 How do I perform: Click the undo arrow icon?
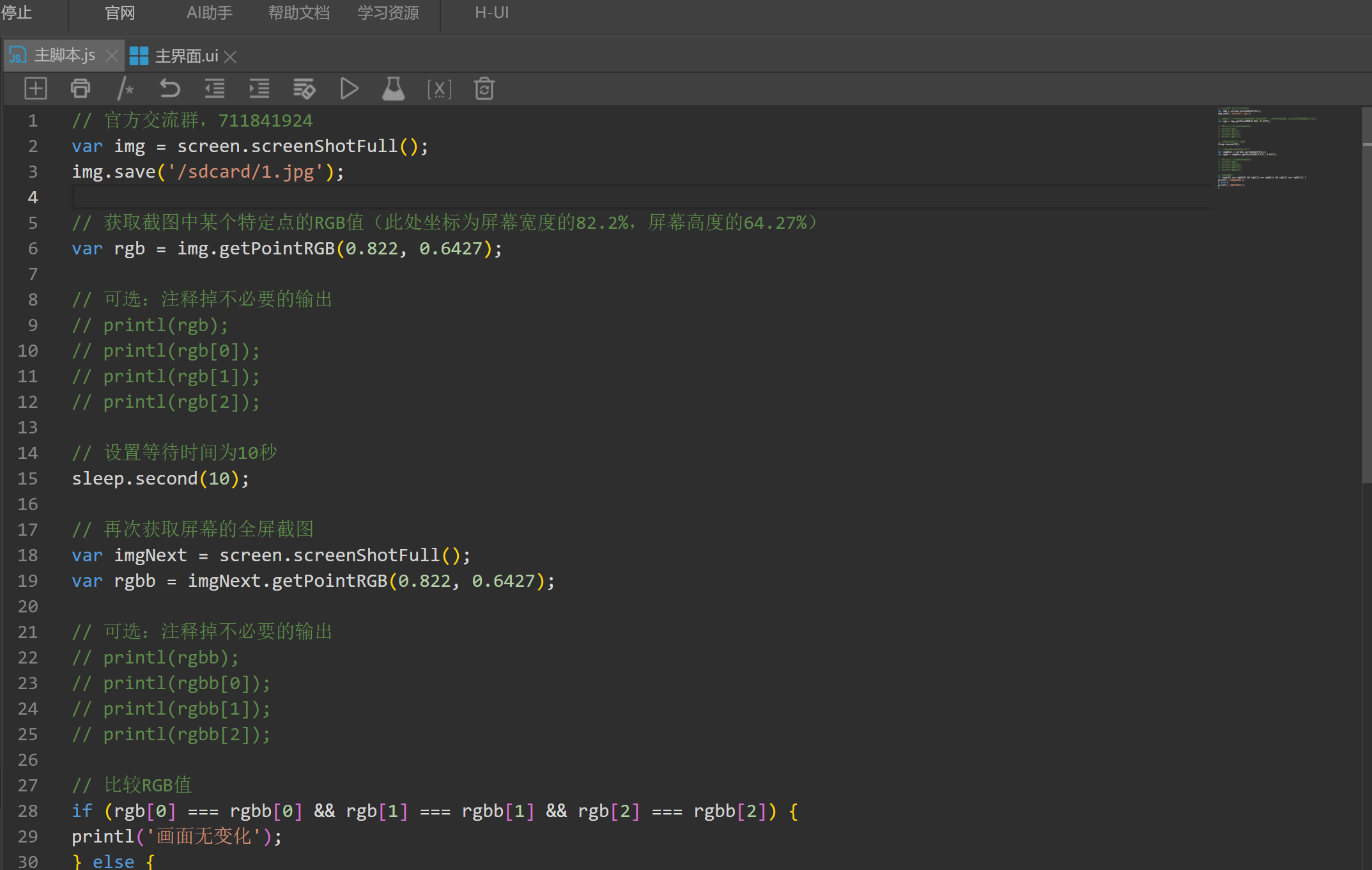coord(170,88)
